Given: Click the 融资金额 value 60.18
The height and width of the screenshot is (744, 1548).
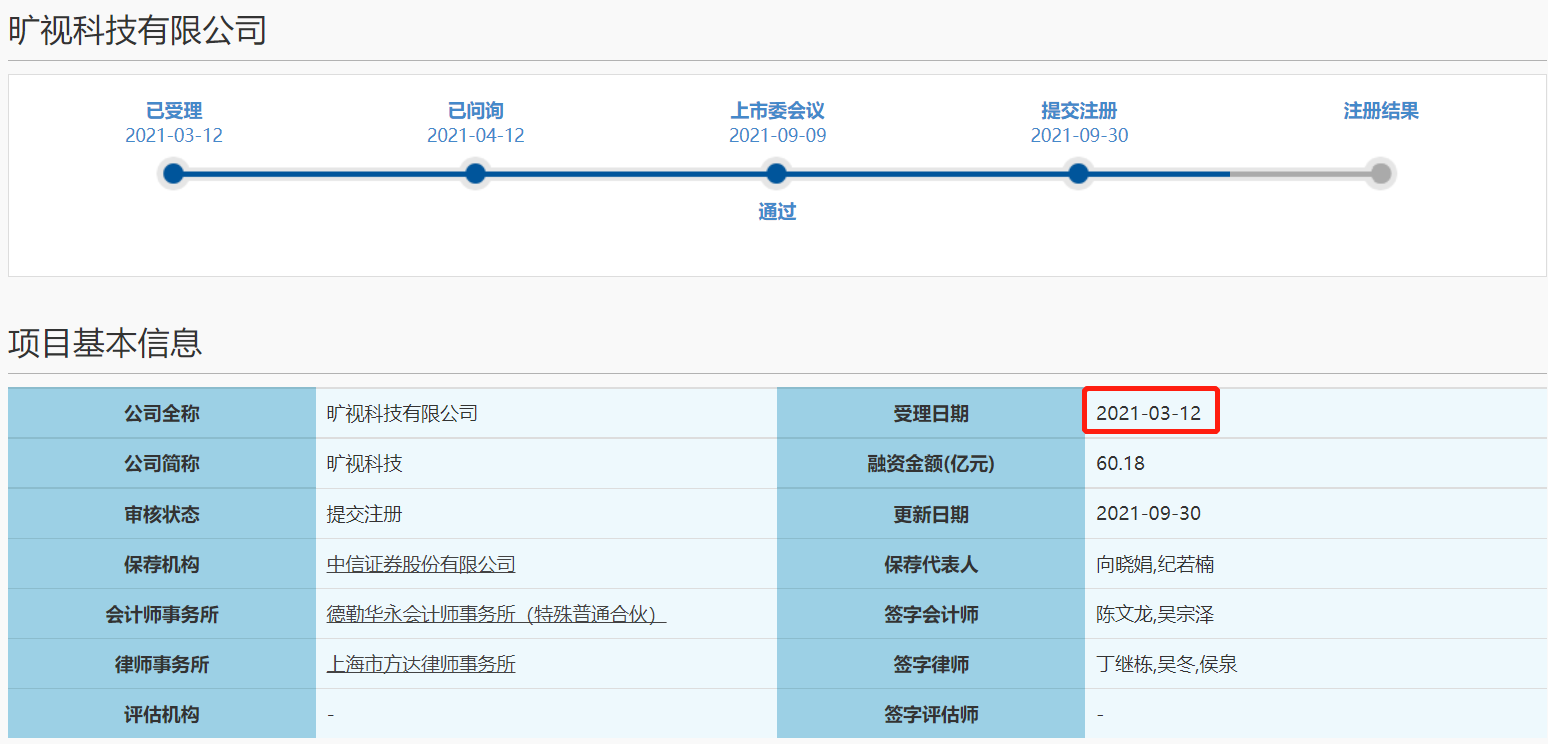Looking at the screenshot, I should [1121, 464].
